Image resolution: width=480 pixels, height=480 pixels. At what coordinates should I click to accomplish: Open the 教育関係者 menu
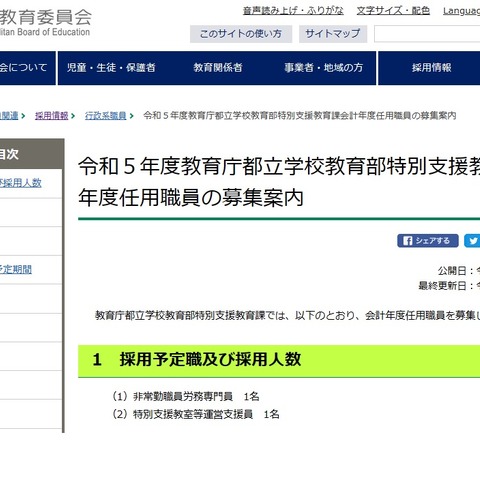[218, 68]
